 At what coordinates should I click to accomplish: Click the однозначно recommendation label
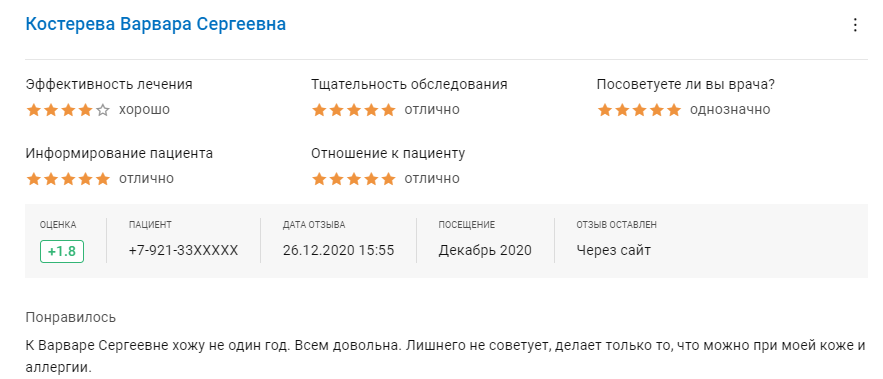pos(730,109)
